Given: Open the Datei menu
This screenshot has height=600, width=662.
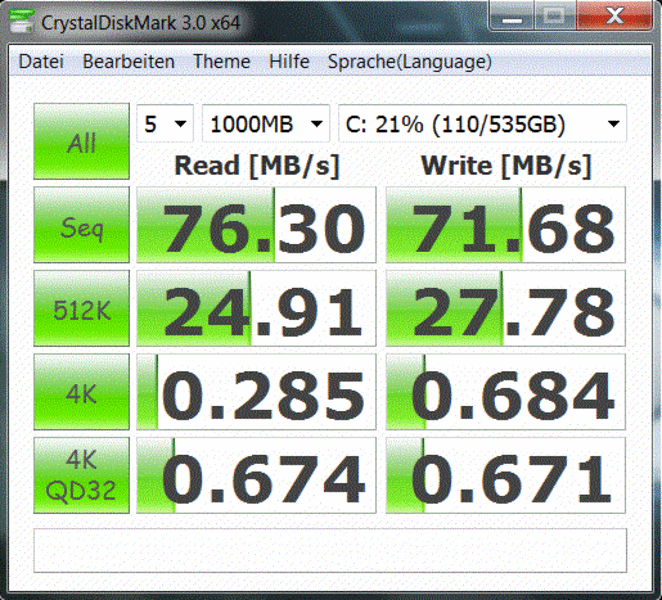Looking at the screenshot, I should [41, 62].
